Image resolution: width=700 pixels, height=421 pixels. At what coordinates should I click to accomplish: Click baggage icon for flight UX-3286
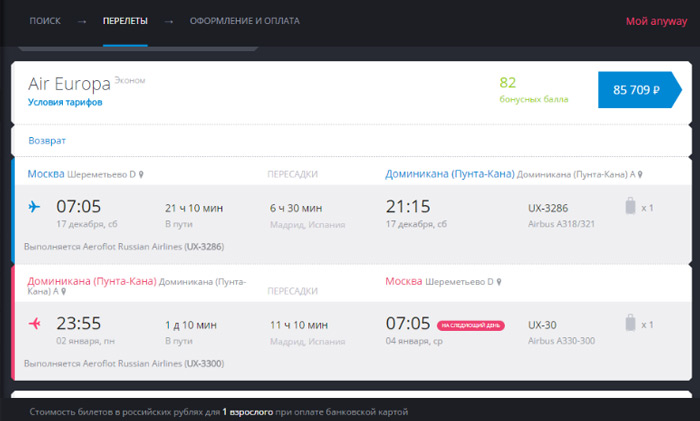click(x=630, y=206)
